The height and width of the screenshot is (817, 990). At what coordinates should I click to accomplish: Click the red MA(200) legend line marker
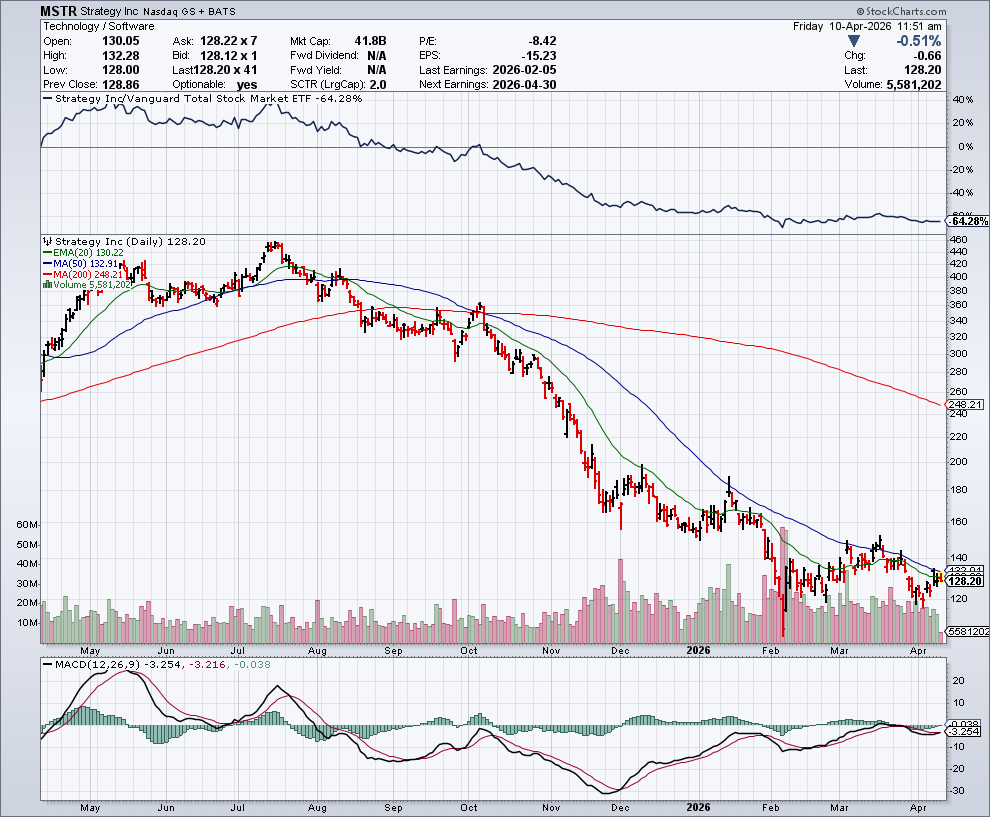(x=46, y=274)
